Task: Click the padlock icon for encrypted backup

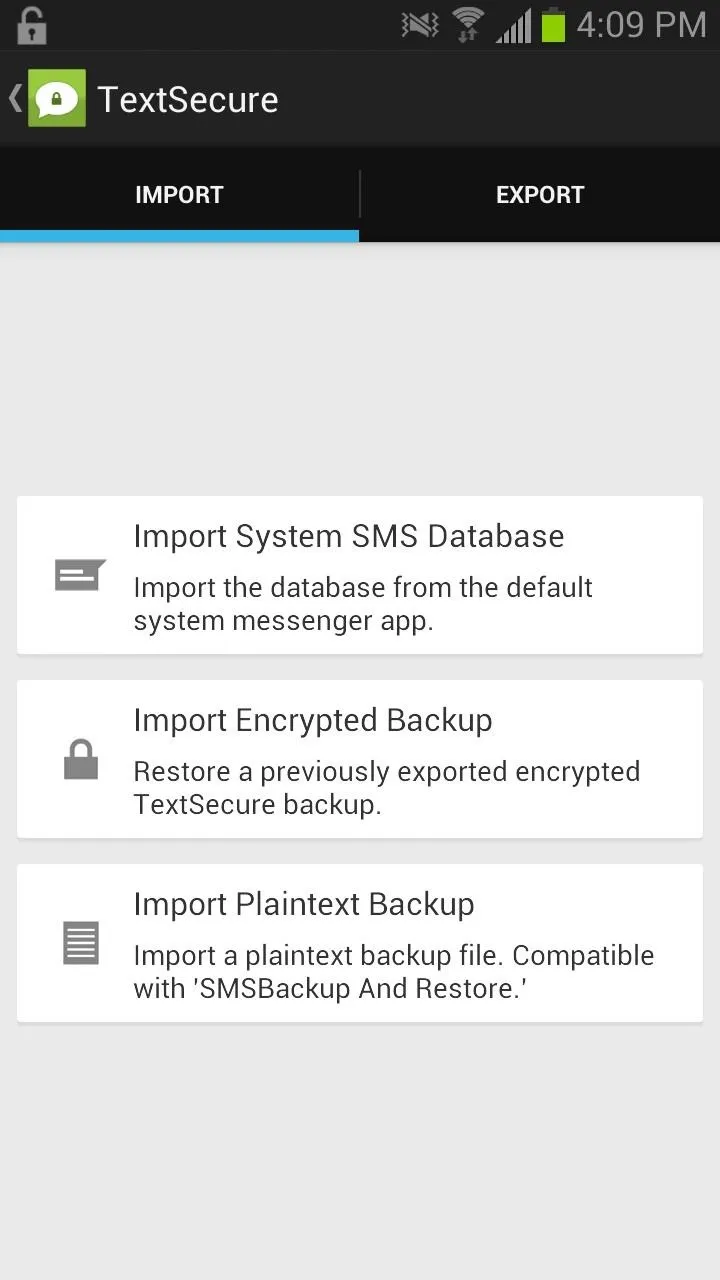Action: point(81,759)
